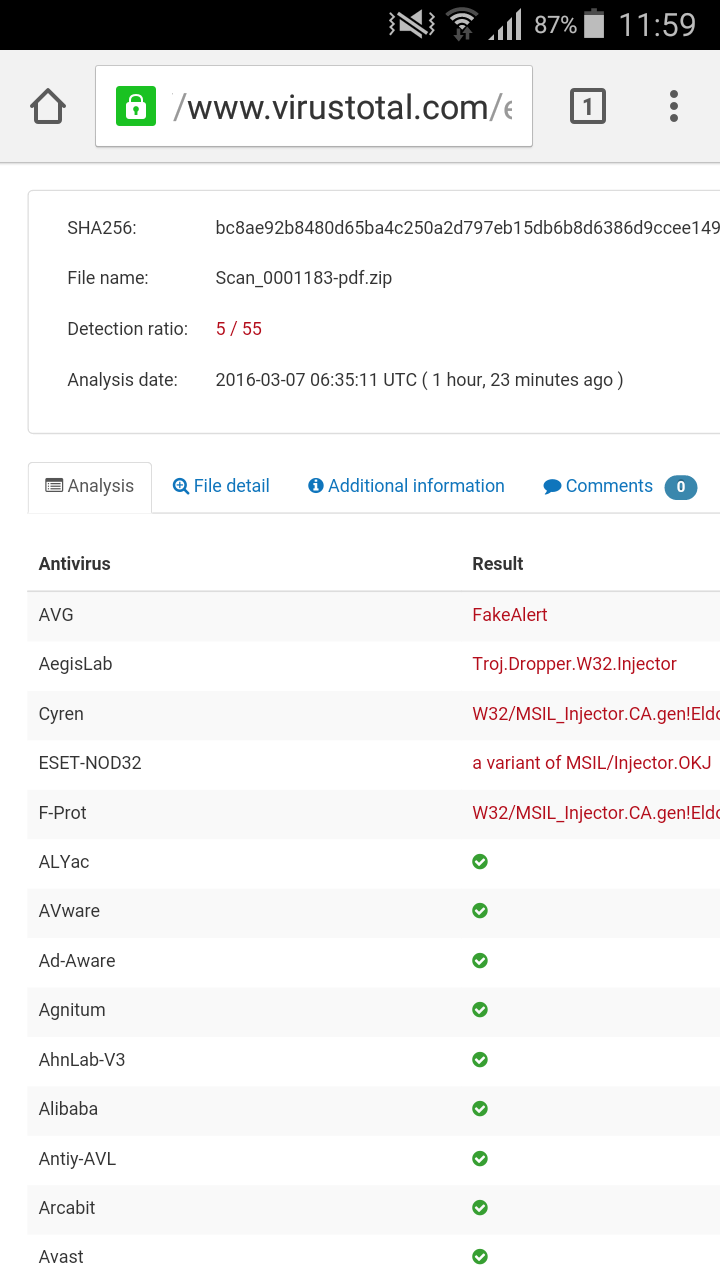Tap the browser home icon

pos(48,106)
